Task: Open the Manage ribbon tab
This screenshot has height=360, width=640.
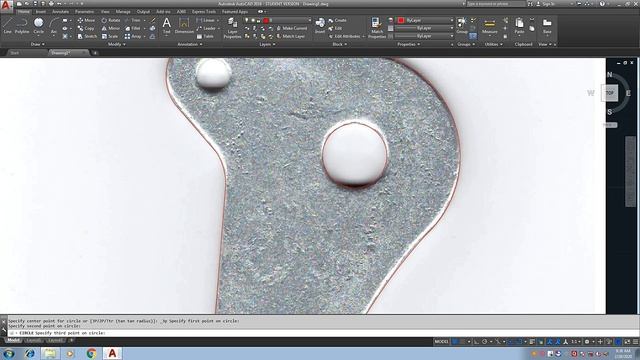Action: click(x=123, y=11)
